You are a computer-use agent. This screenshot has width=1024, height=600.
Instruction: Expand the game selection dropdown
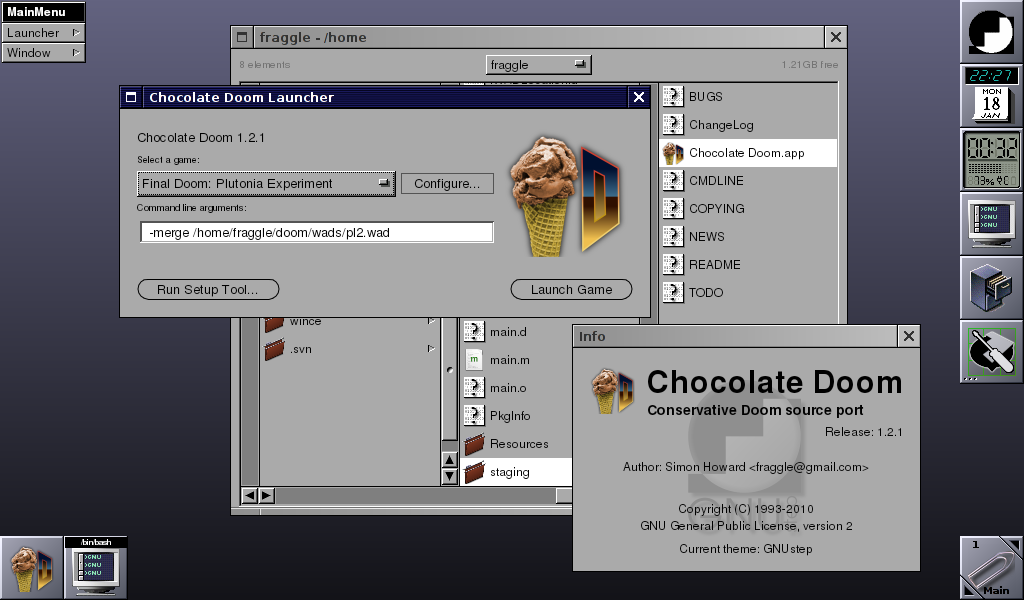(x=266, y=183)
